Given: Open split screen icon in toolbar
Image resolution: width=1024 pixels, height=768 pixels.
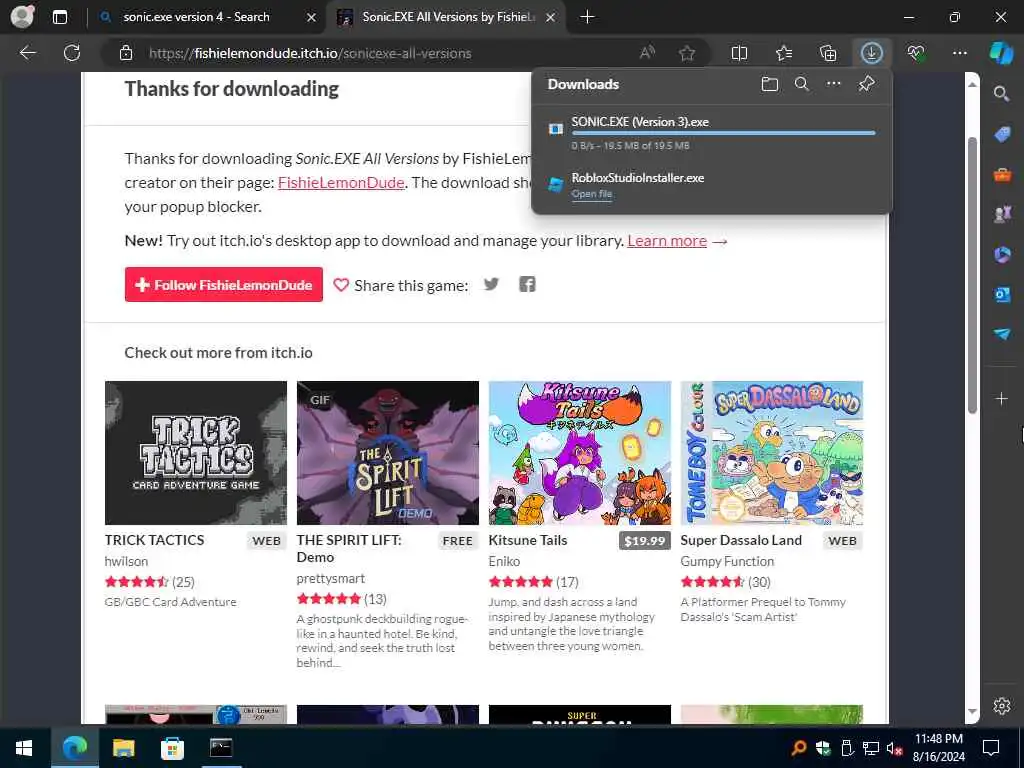Looking at the screenshot, I should pos(739,53).
